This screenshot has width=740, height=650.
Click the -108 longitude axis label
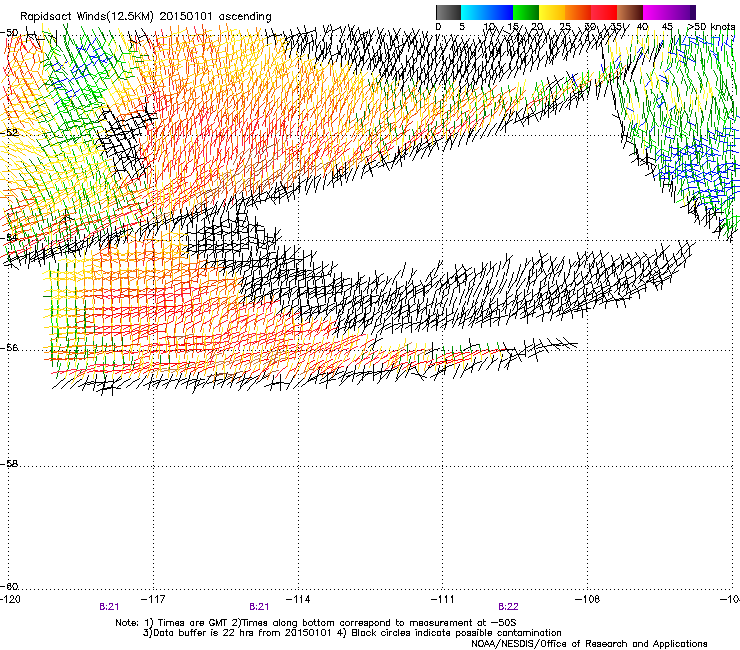(x=588, y=599)
